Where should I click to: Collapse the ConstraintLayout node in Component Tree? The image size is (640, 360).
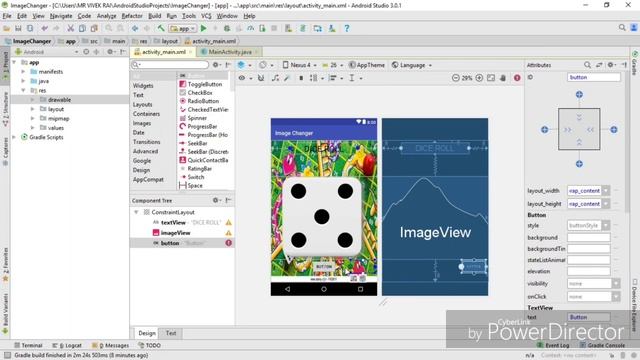tap(136, 212)
